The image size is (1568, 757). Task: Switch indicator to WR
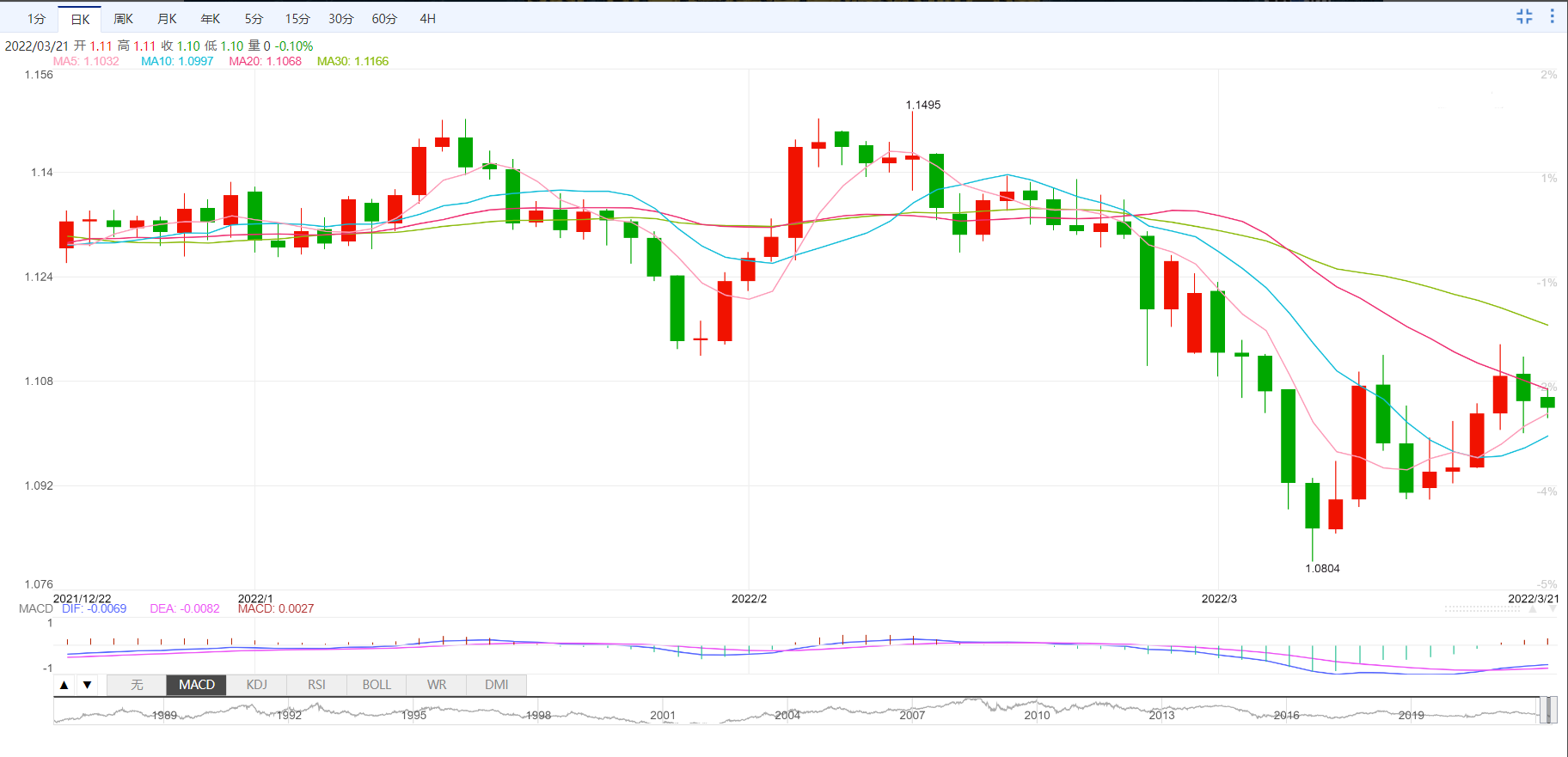(x=437, y=685)
